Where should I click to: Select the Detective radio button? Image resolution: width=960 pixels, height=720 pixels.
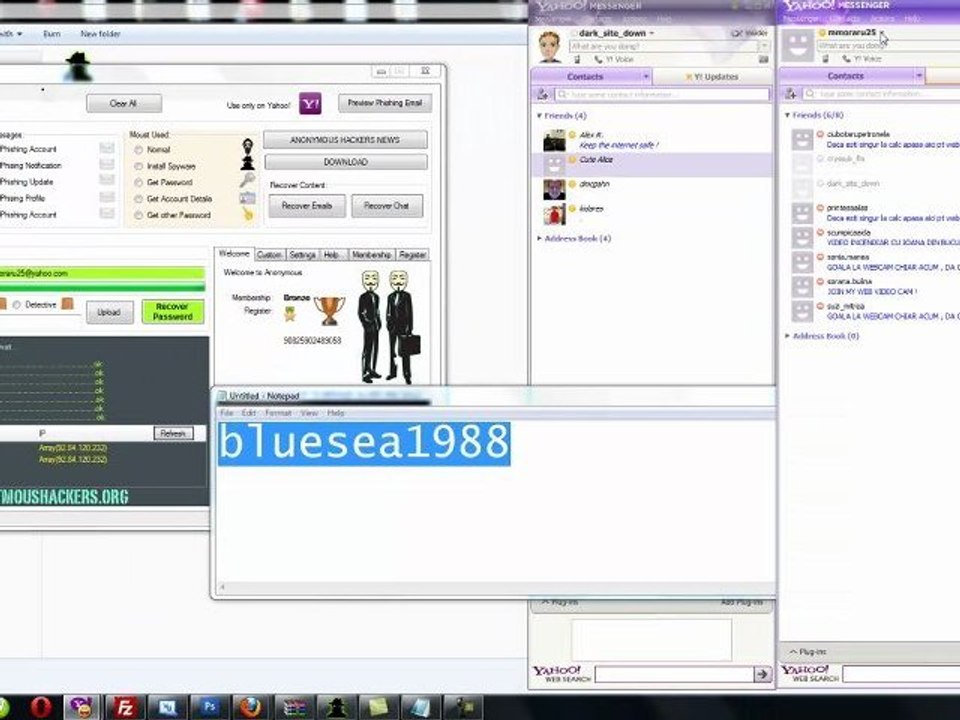coord(17,305)
